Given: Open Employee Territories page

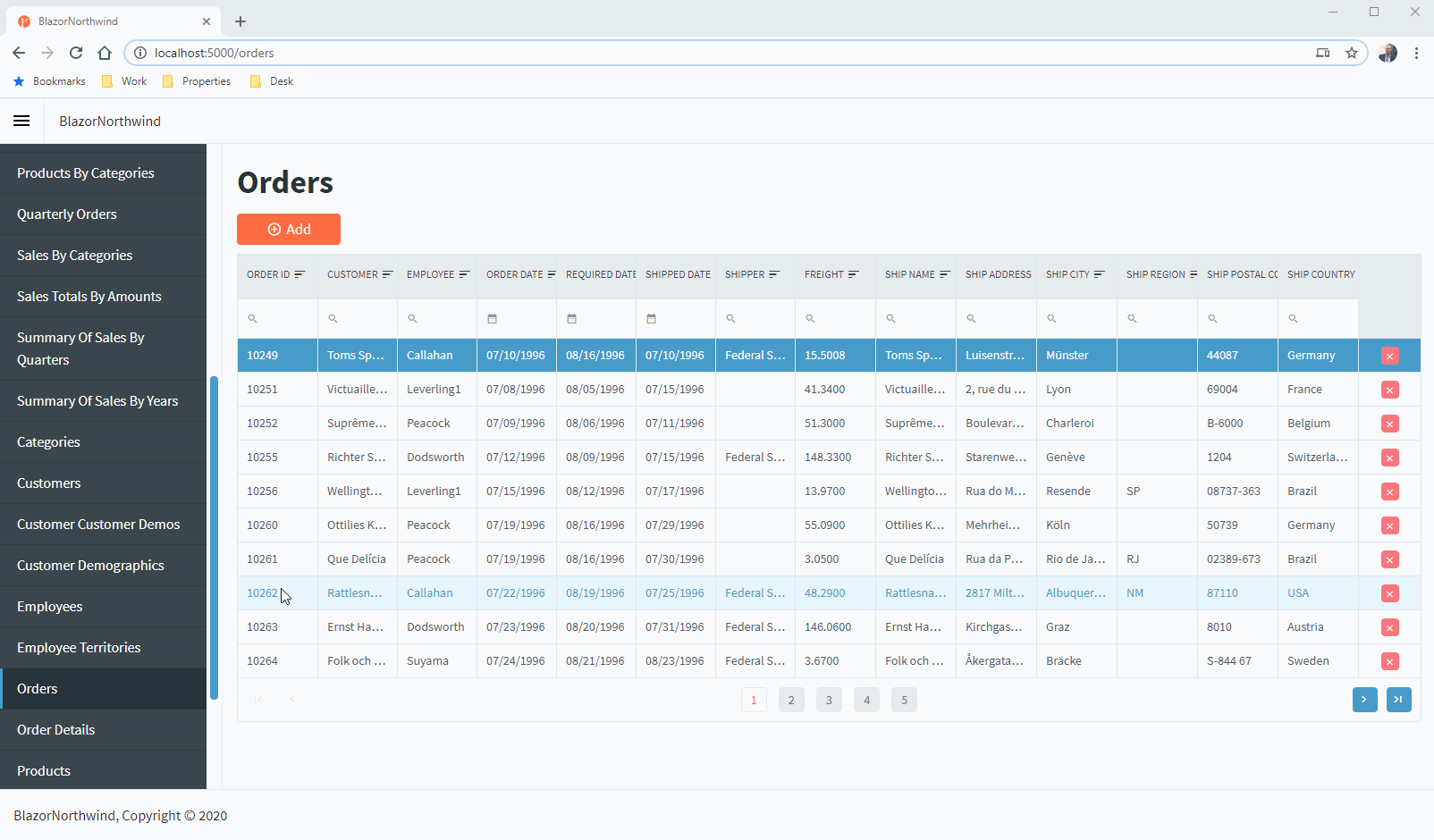Looking at the screenshot, I should [x=104, y=648].
